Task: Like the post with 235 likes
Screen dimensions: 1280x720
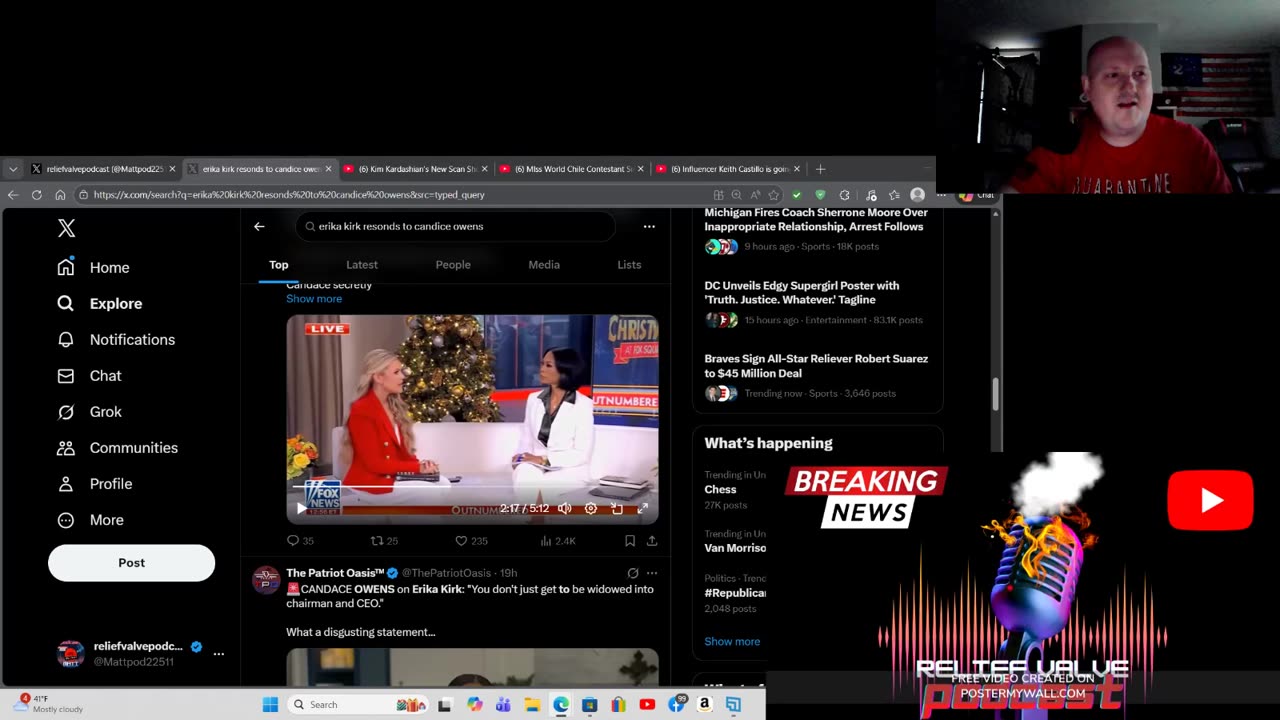Action: click(x=471, y=540)
